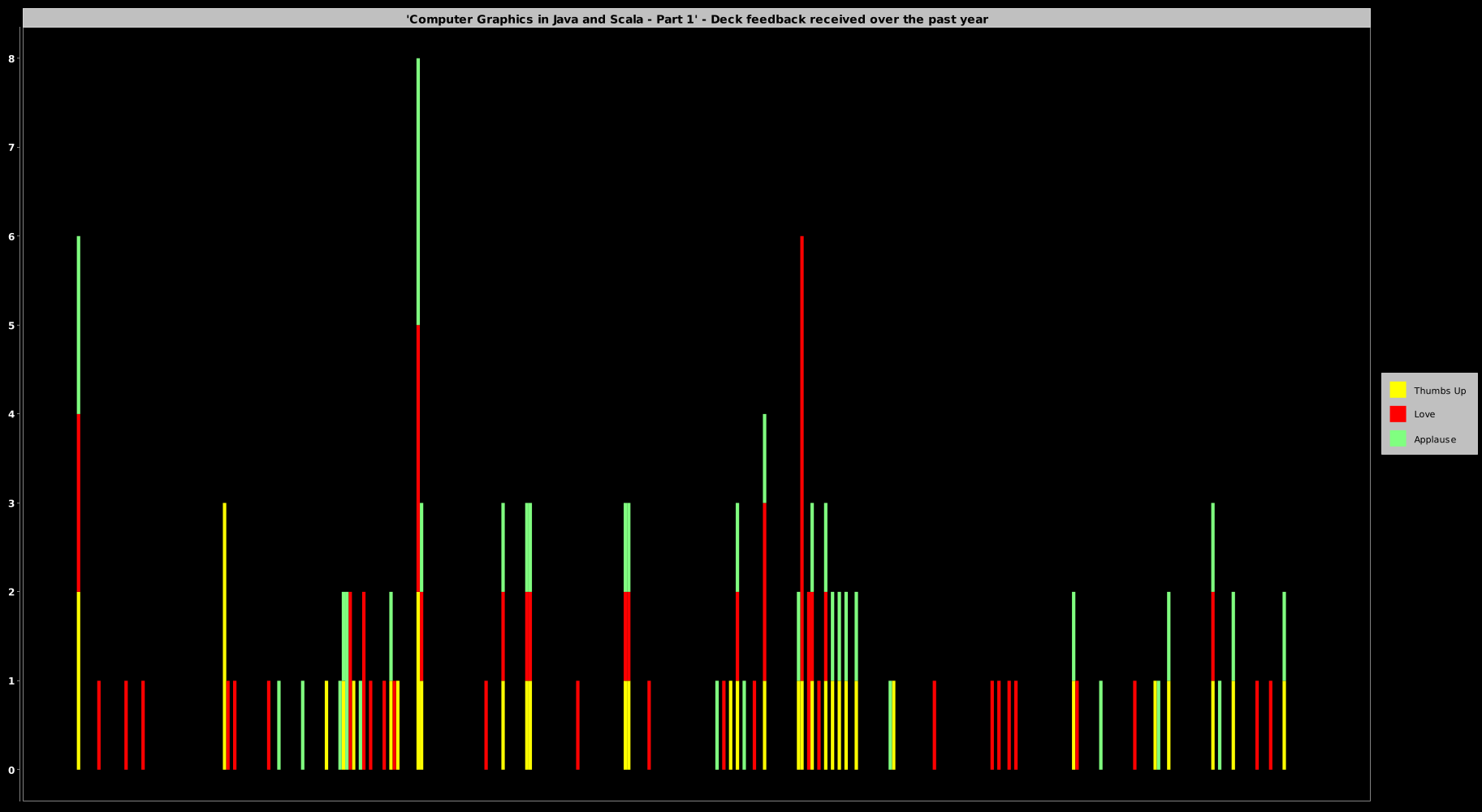Click the tallest bar reaching value 8
Image resolution: width=1482 pixels, height=812 pixels.
[x=418, y=414]
